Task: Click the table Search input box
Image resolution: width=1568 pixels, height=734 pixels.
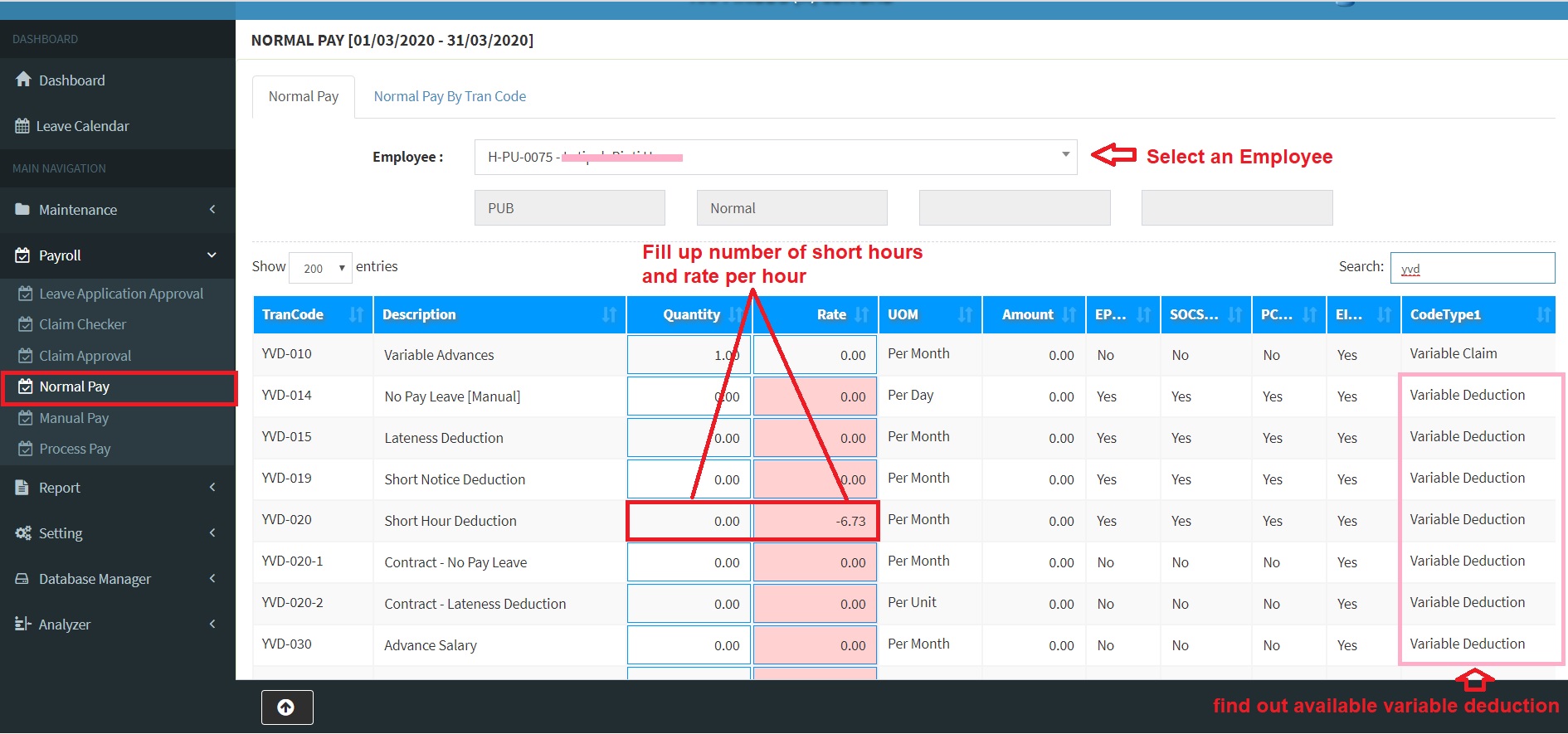Action: click(x=1472, y=268)
